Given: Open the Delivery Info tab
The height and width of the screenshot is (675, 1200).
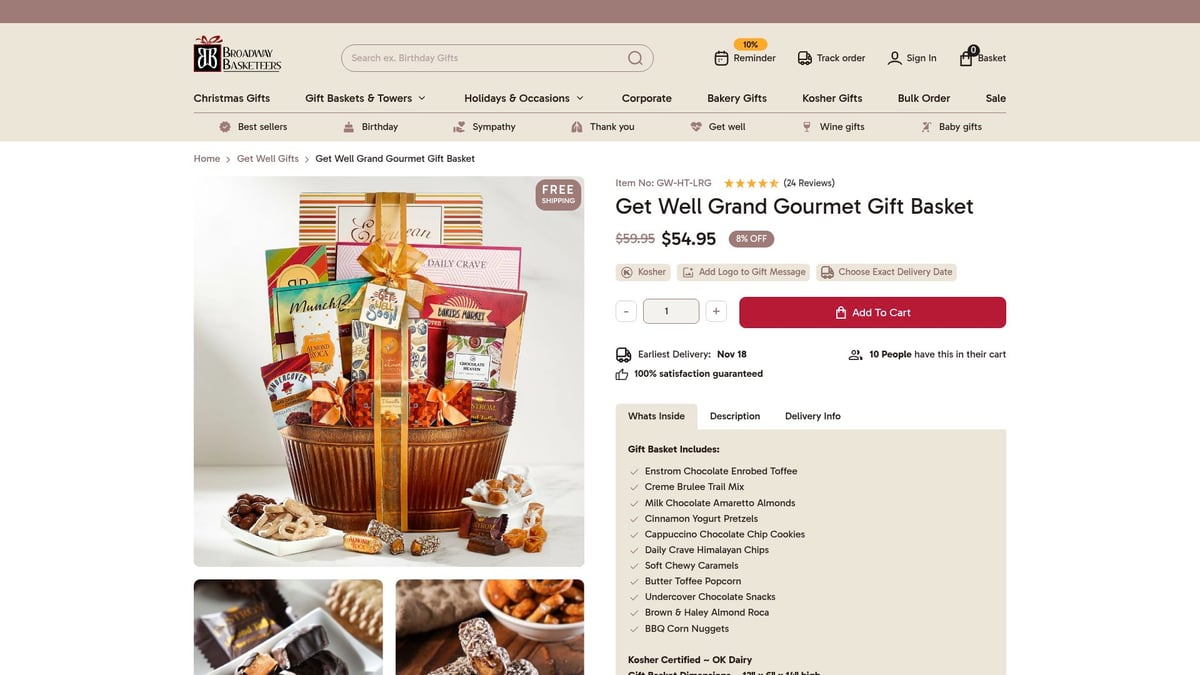Looking at the screenshot, I should tap(812, 416).
